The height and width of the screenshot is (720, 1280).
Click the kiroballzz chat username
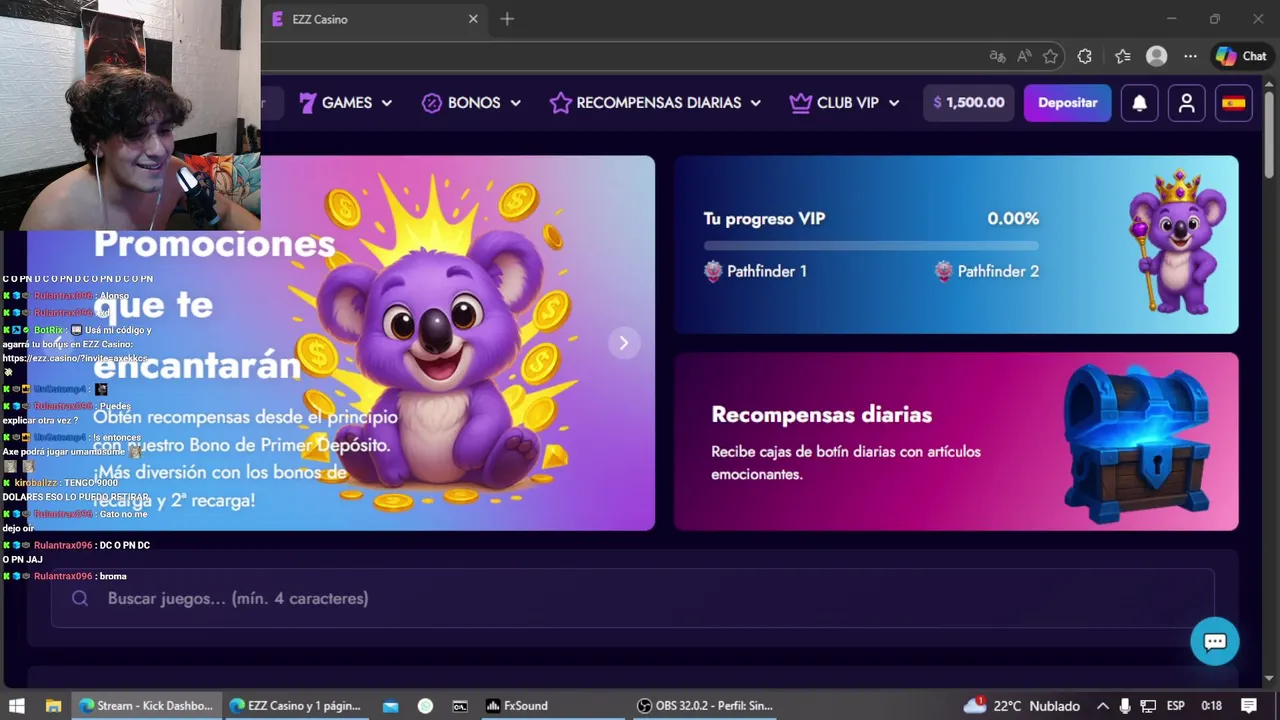[x=36, y=483]
